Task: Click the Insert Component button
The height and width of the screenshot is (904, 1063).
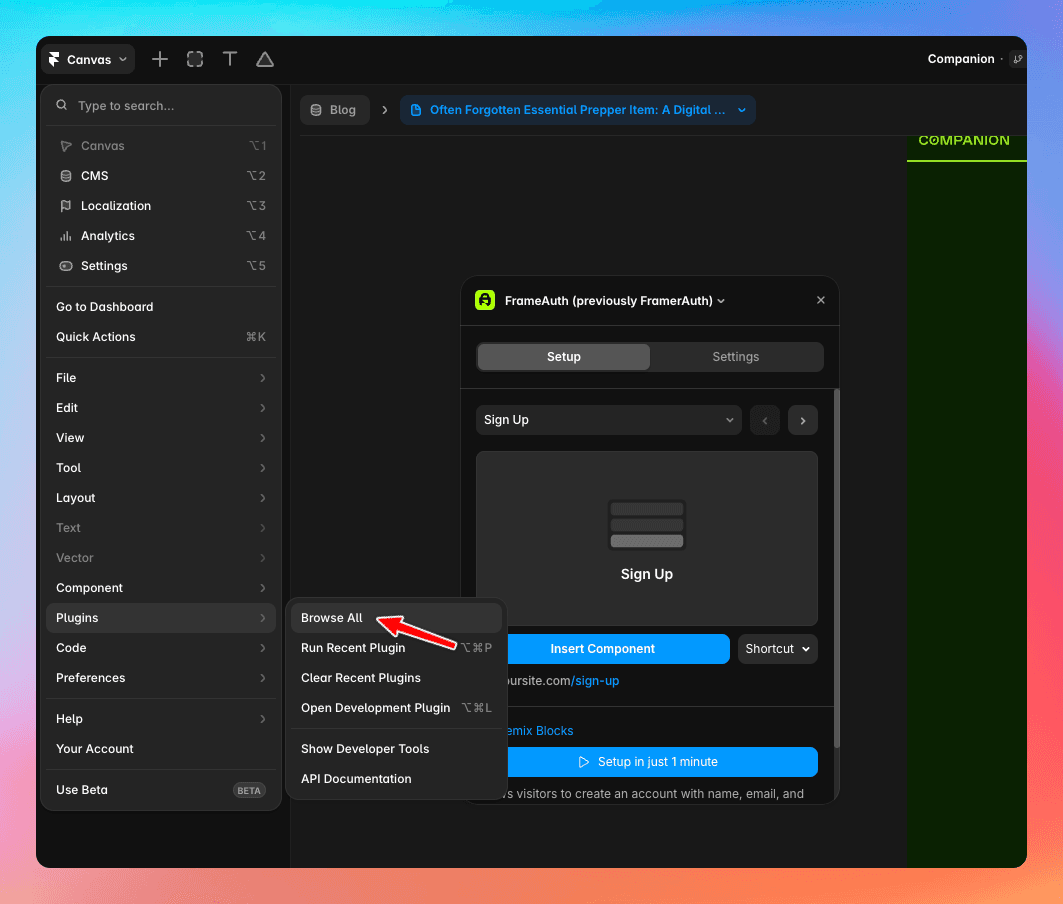Action: pos(618,649)
